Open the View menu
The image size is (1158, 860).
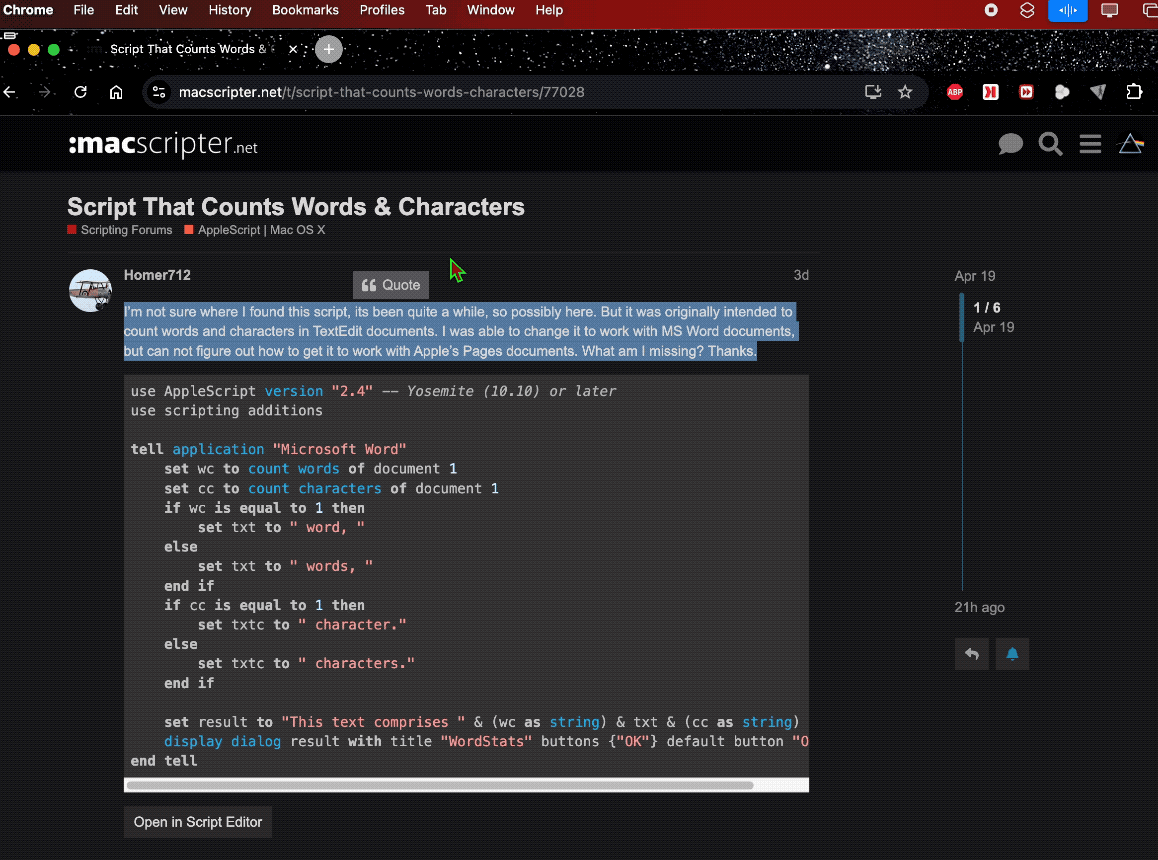(173, 10)
